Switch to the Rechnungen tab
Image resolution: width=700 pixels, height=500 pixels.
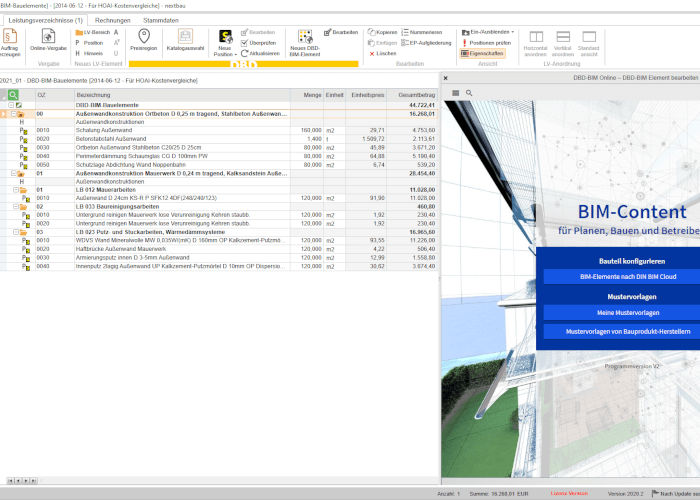click(112, 20)
